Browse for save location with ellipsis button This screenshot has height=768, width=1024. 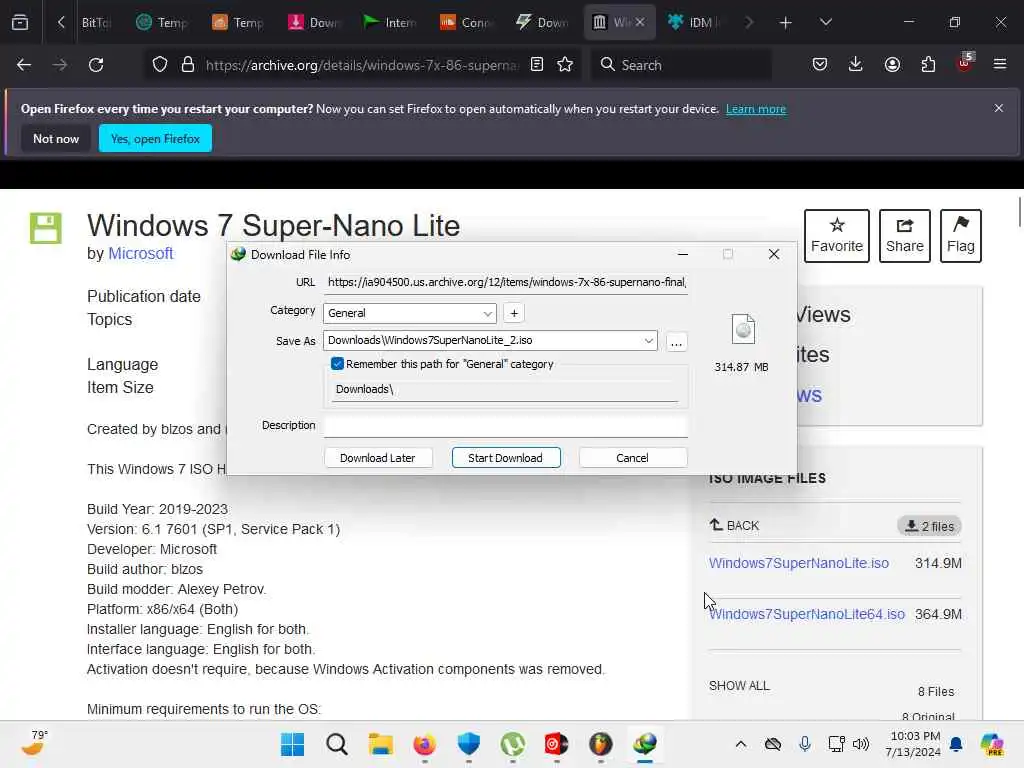pyautogui.click(x=677, y=342)
